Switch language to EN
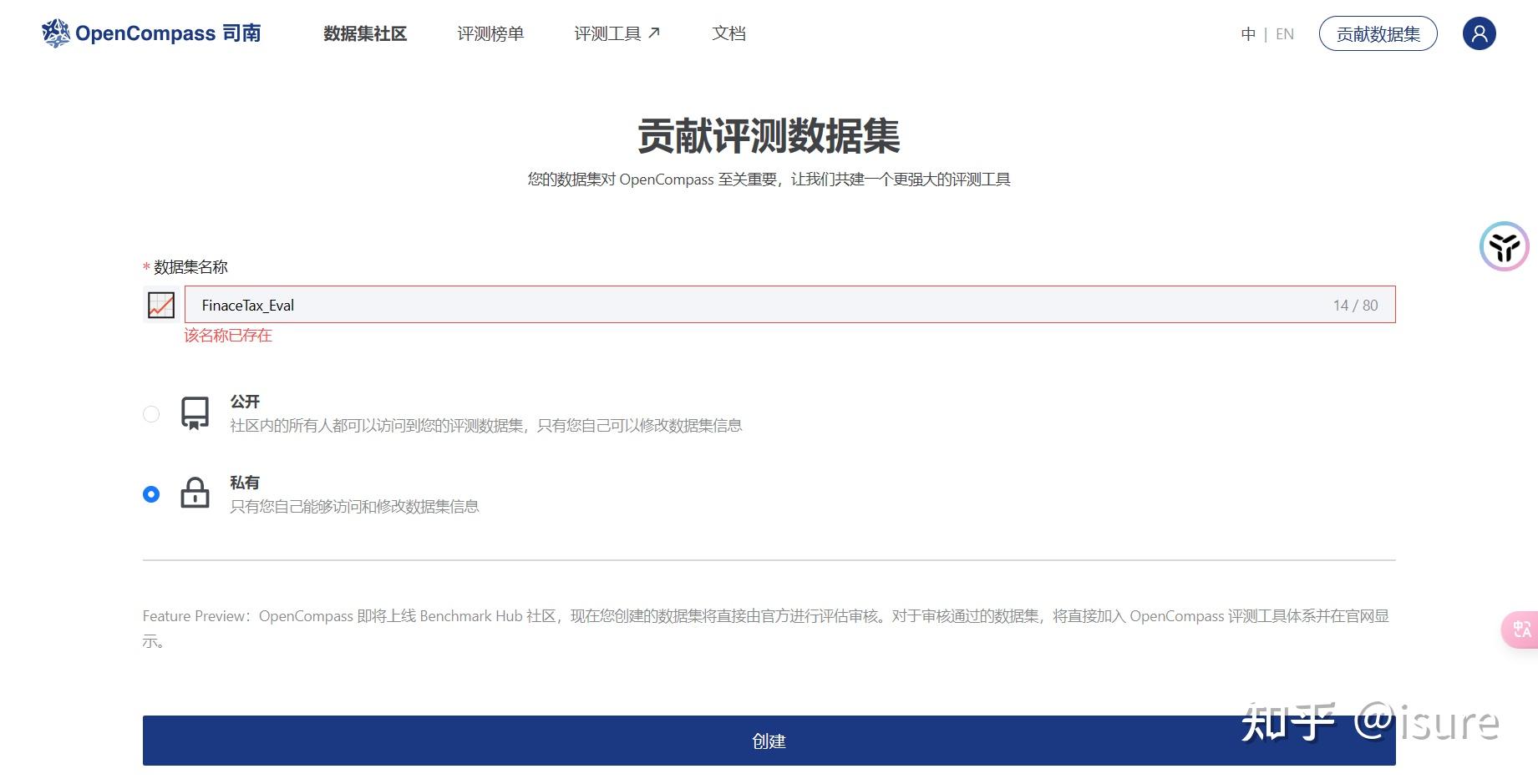 coord(1284,33)
